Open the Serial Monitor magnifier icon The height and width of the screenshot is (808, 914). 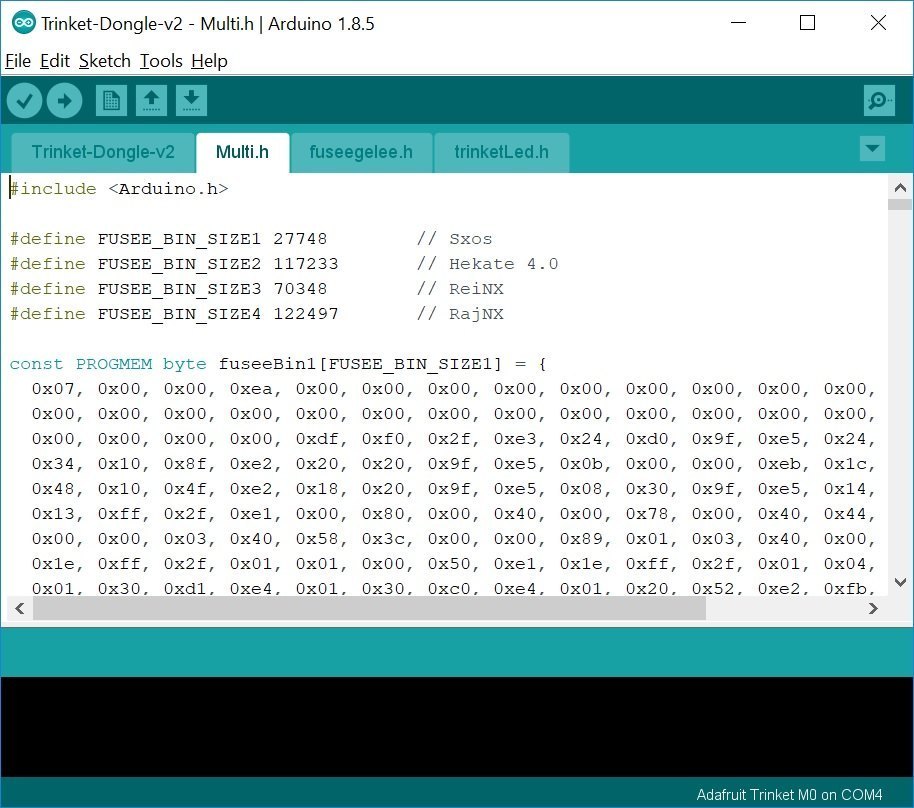point(879,100)
